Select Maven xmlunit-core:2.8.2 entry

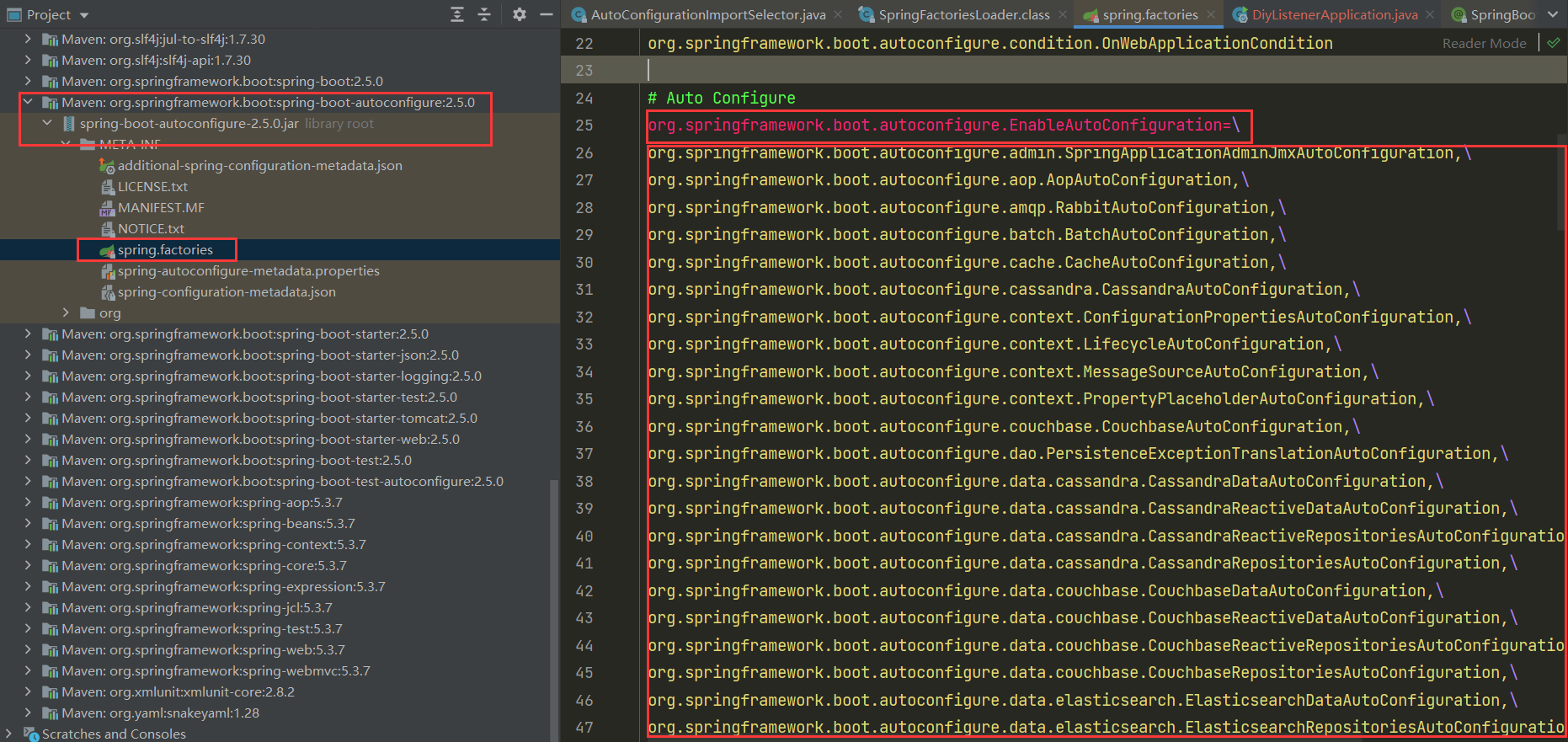[178, 691]
